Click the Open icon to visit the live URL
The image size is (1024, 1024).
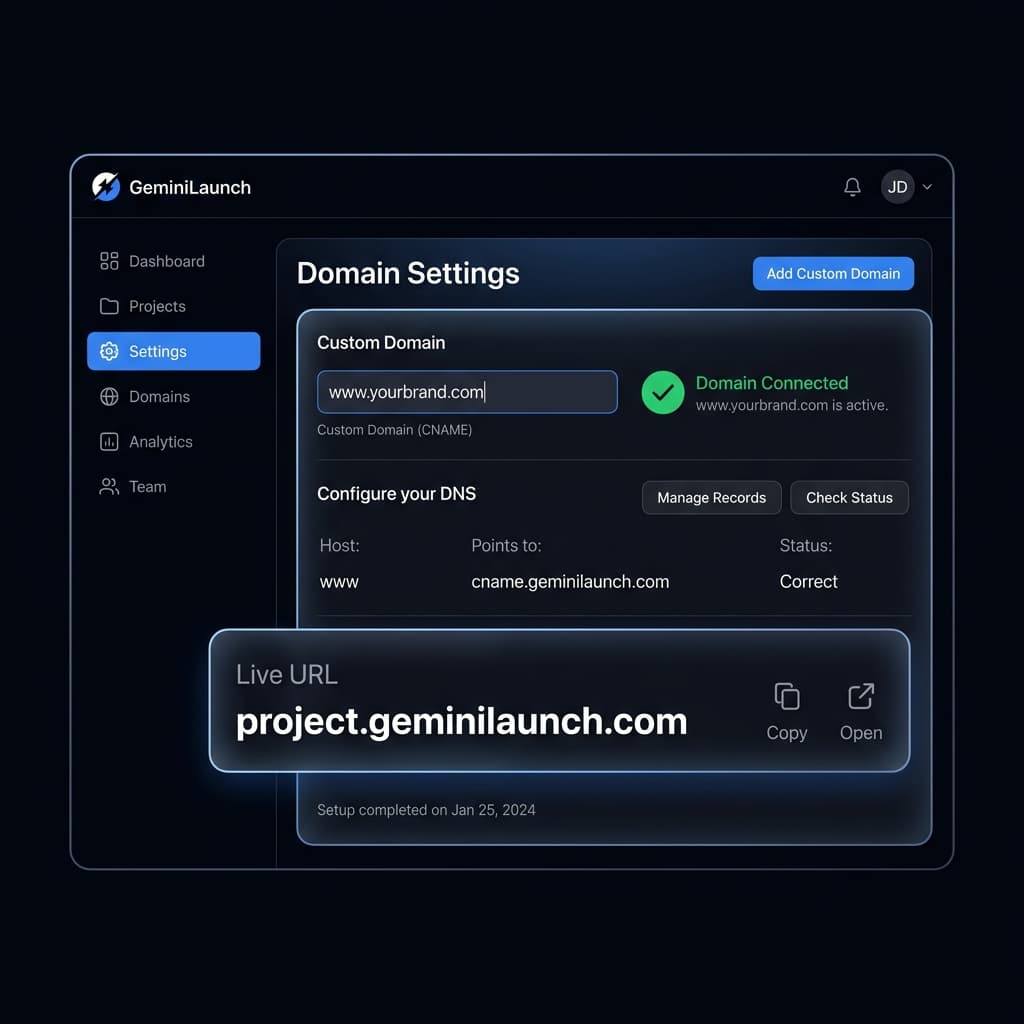(861, 695)
